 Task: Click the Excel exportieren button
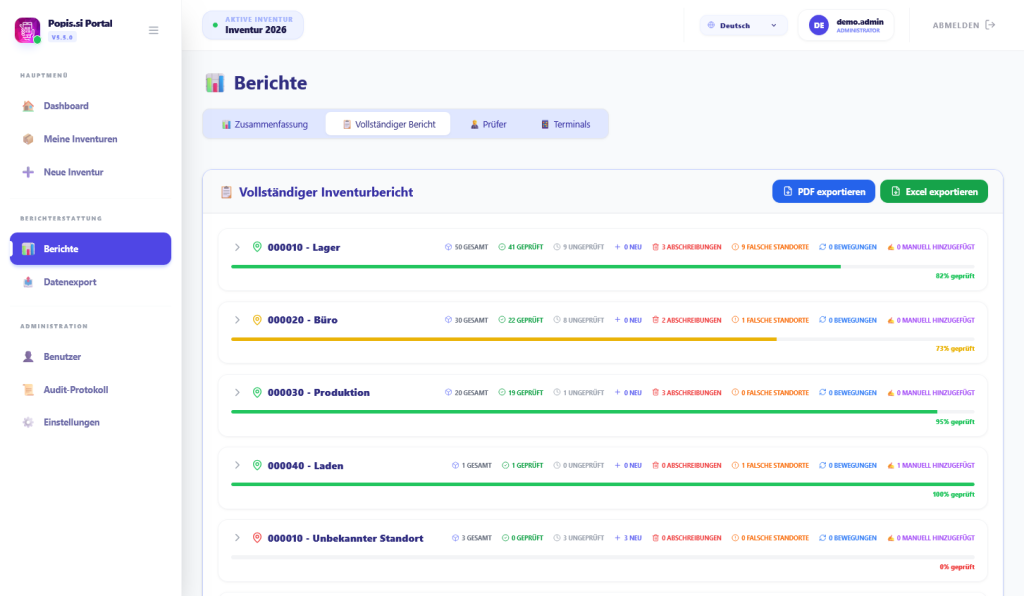pyautogui.click(x=933, y=191)
